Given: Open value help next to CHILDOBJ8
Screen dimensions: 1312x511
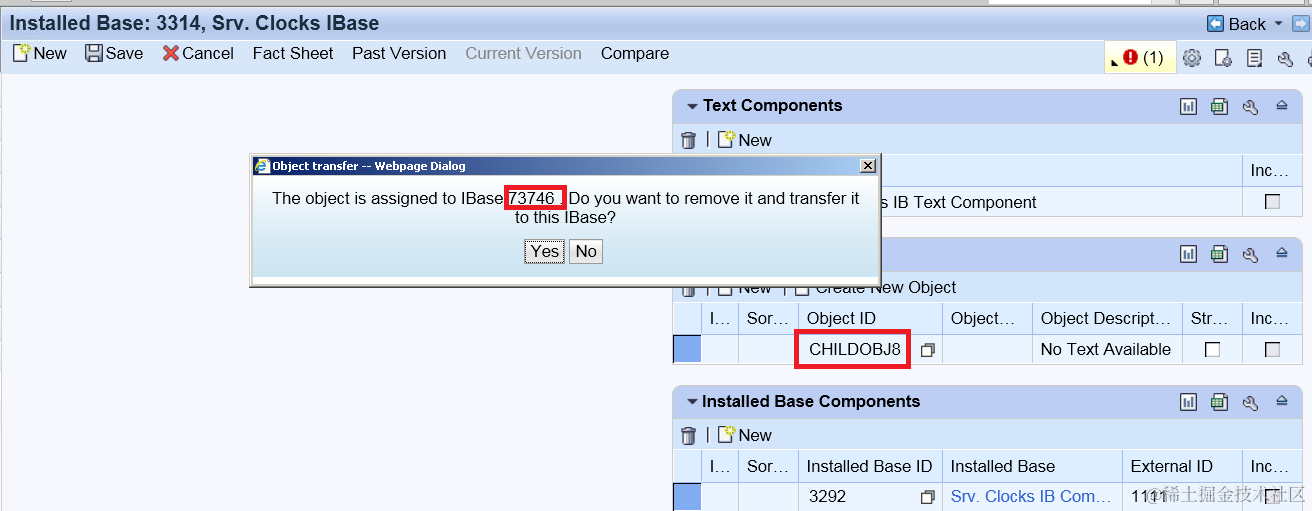Looking at the screenshot, I should click(x=928, y=350).
